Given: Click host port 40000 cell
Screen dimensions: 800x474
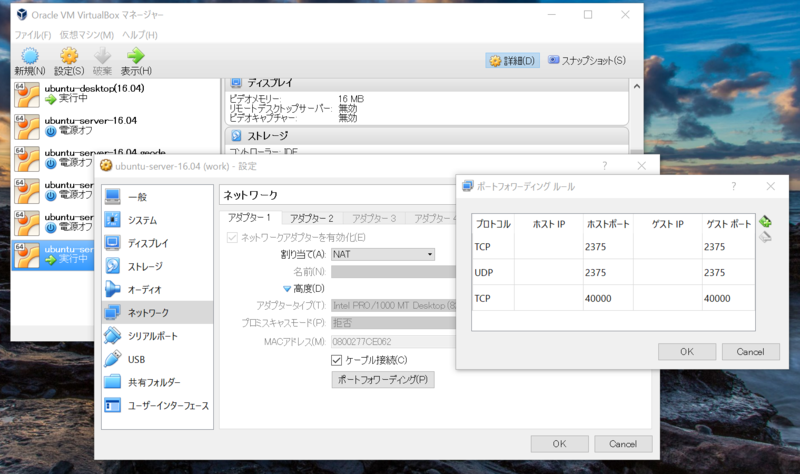Looking at the screenshot, I should [x=608, y=298].
